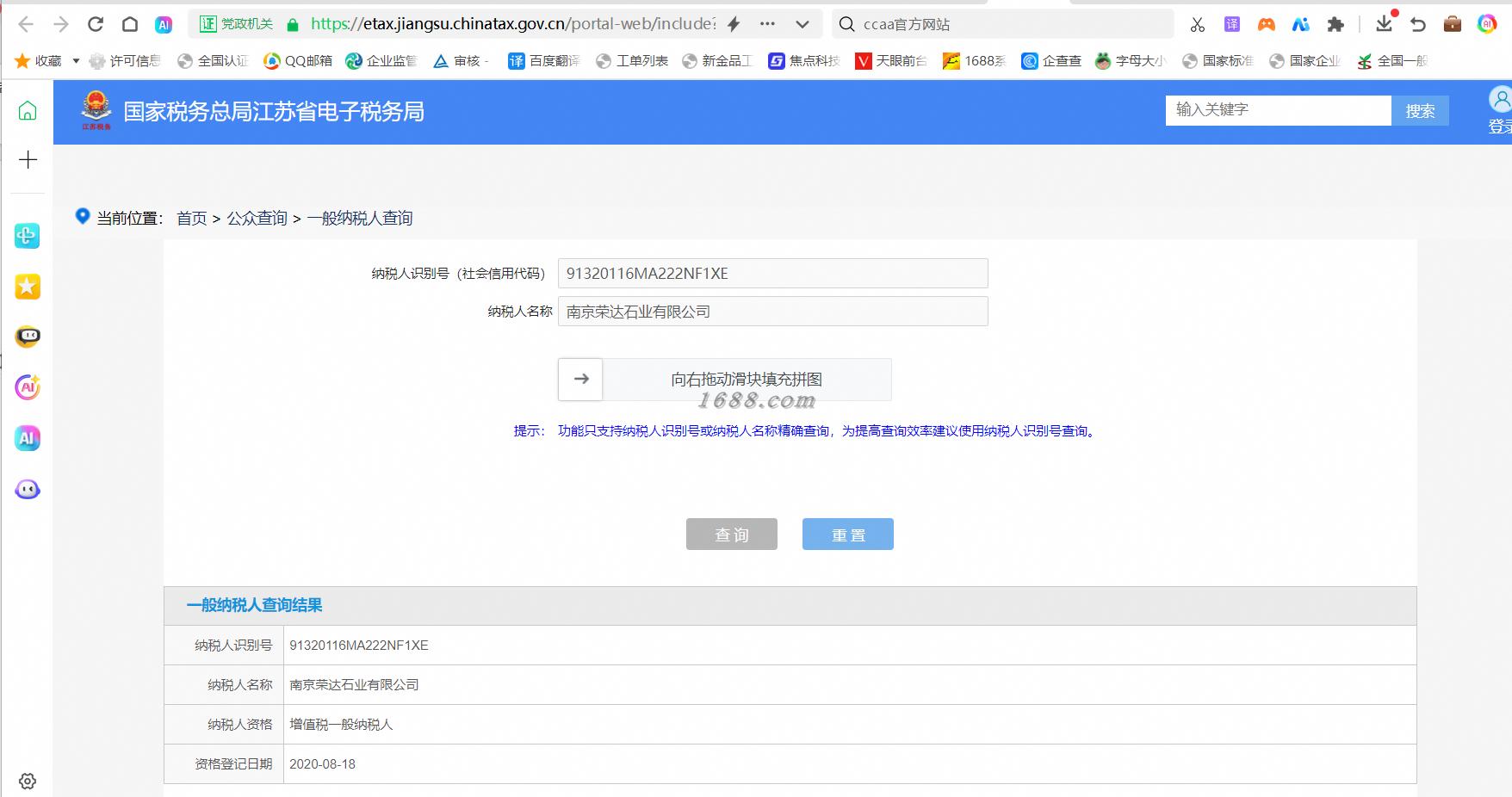
Task: Open the purple ghost-face sidebar icon
Action: pyautogui.click(x=28, y=489)
